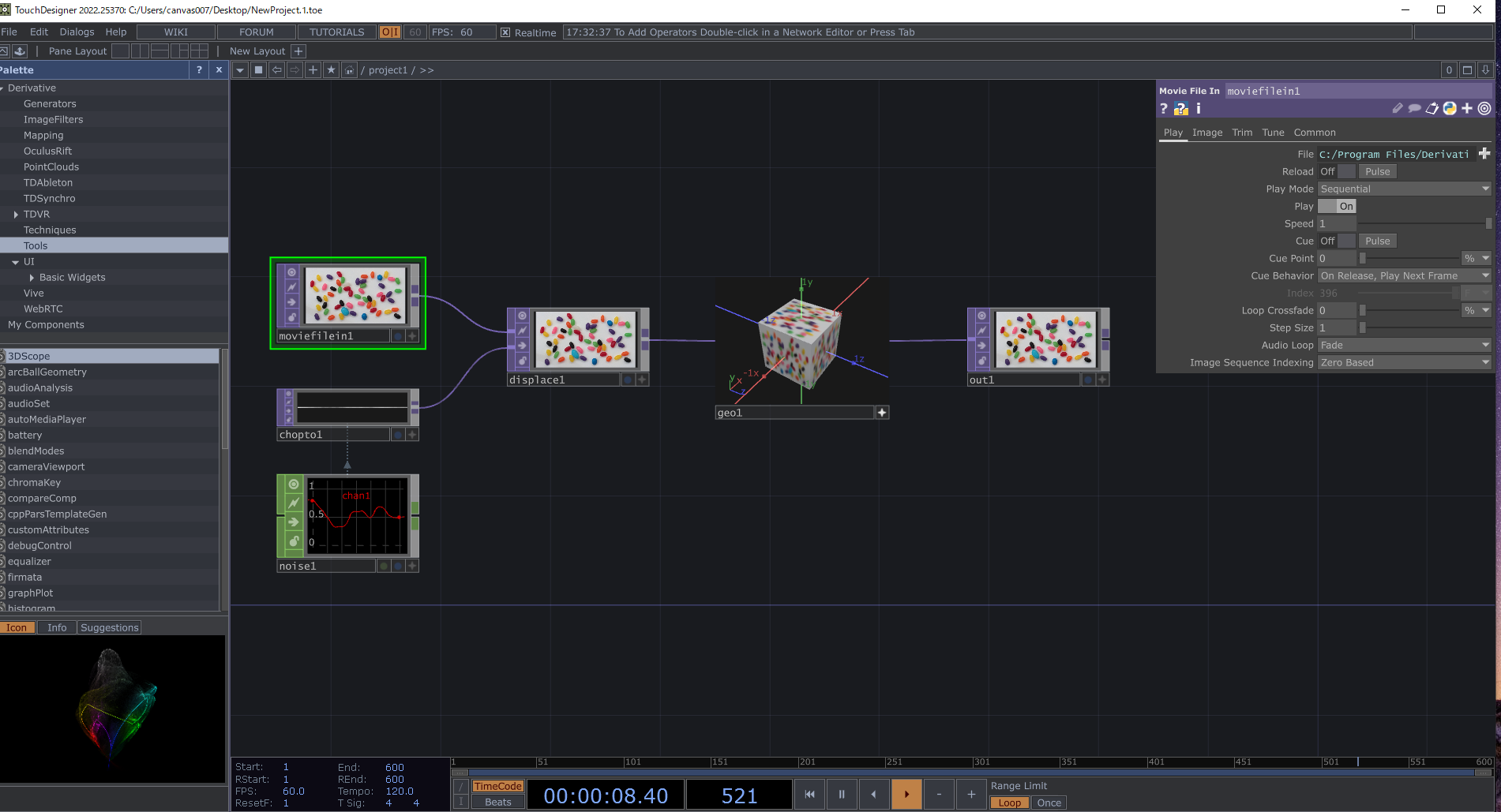Viewport: 1501px width, 812px height.
Task: Expand the TDVR palette folder
Action: [x=16, y=215]
